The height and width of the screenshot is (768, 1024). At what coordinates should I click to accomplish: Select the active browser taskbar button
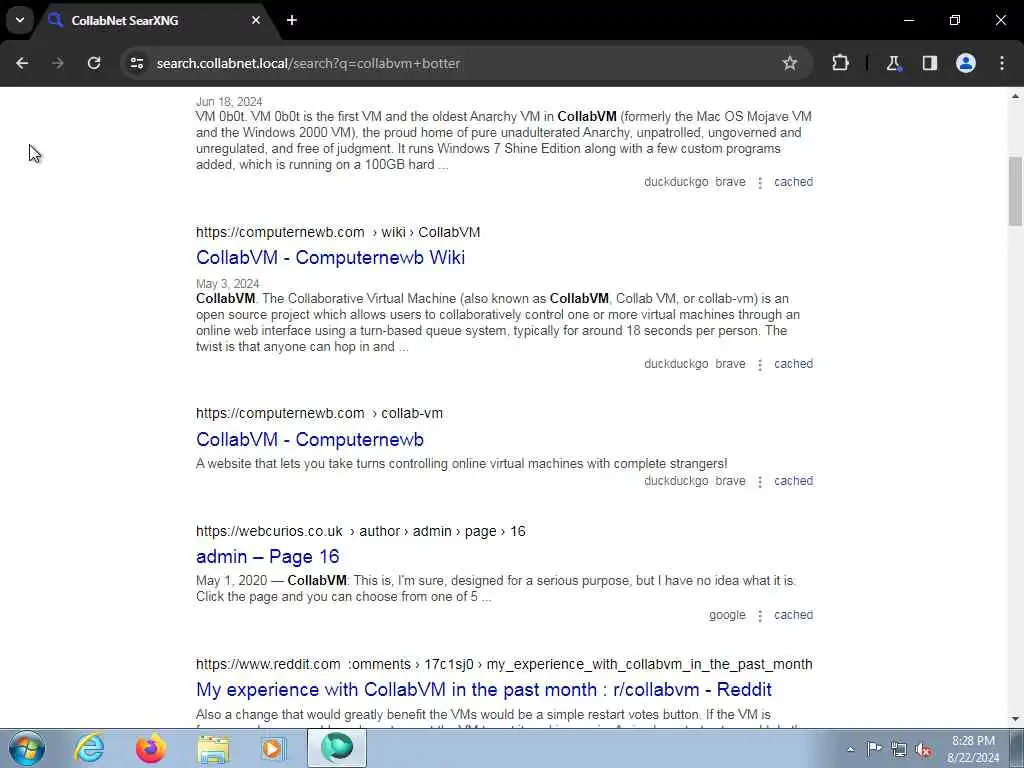pos(336,748)
